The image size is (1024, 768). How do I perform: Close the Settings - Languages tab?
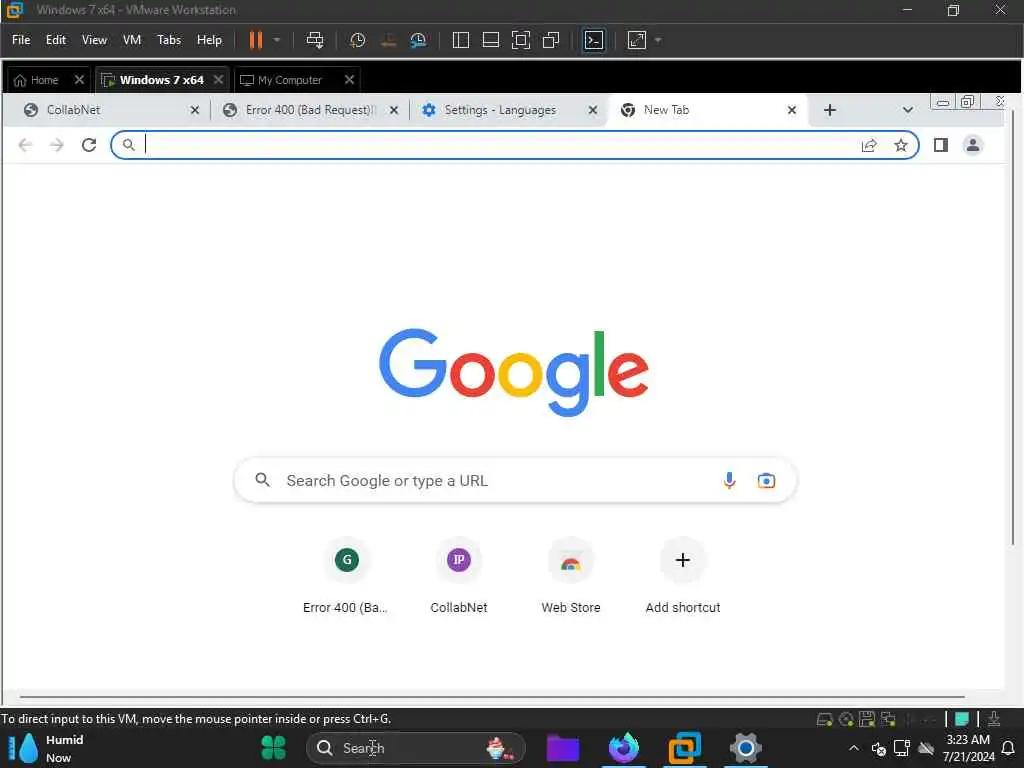[593, 110]
